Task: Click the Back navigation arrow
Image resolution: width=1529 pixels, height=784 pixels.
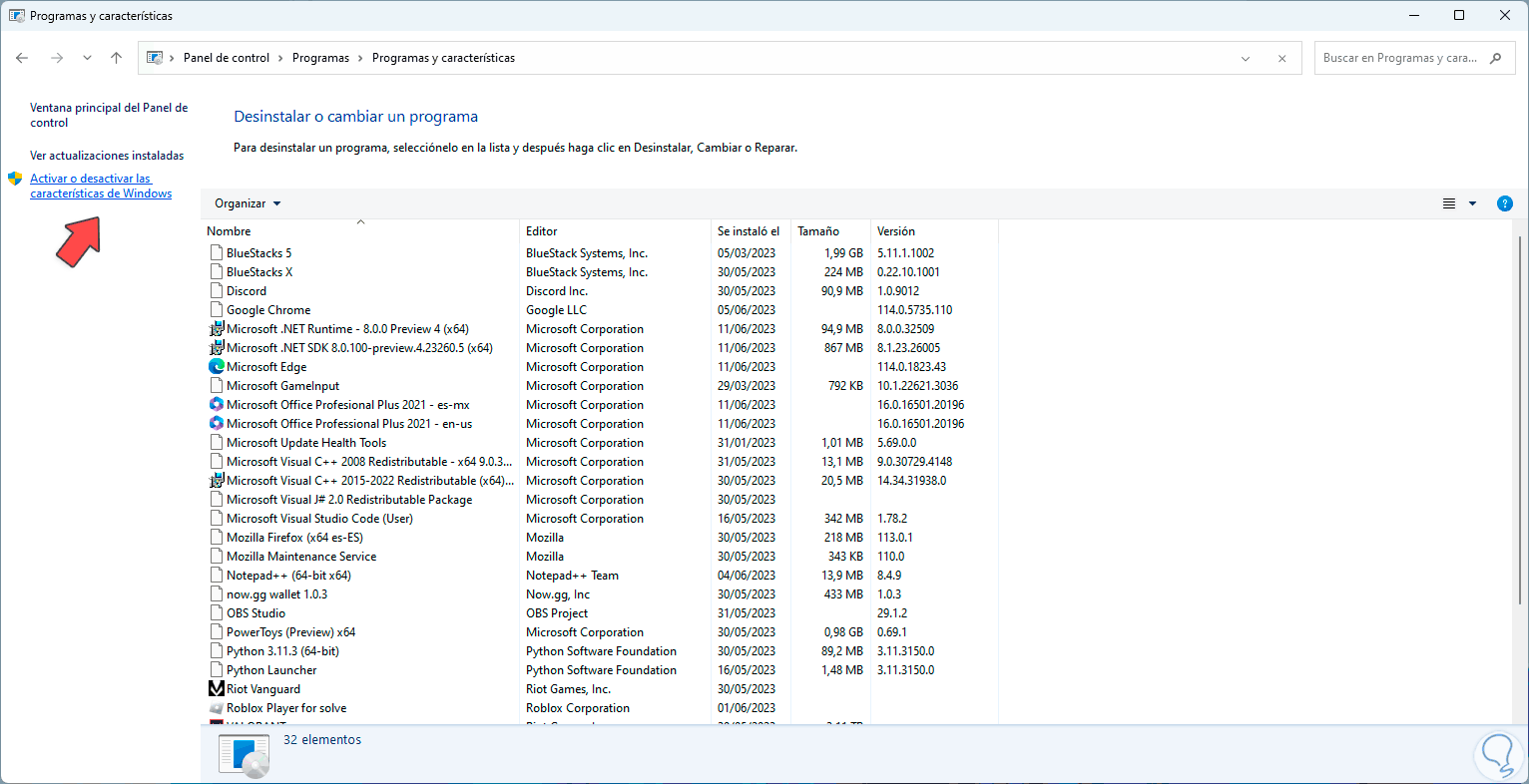Action: point(22,58)
